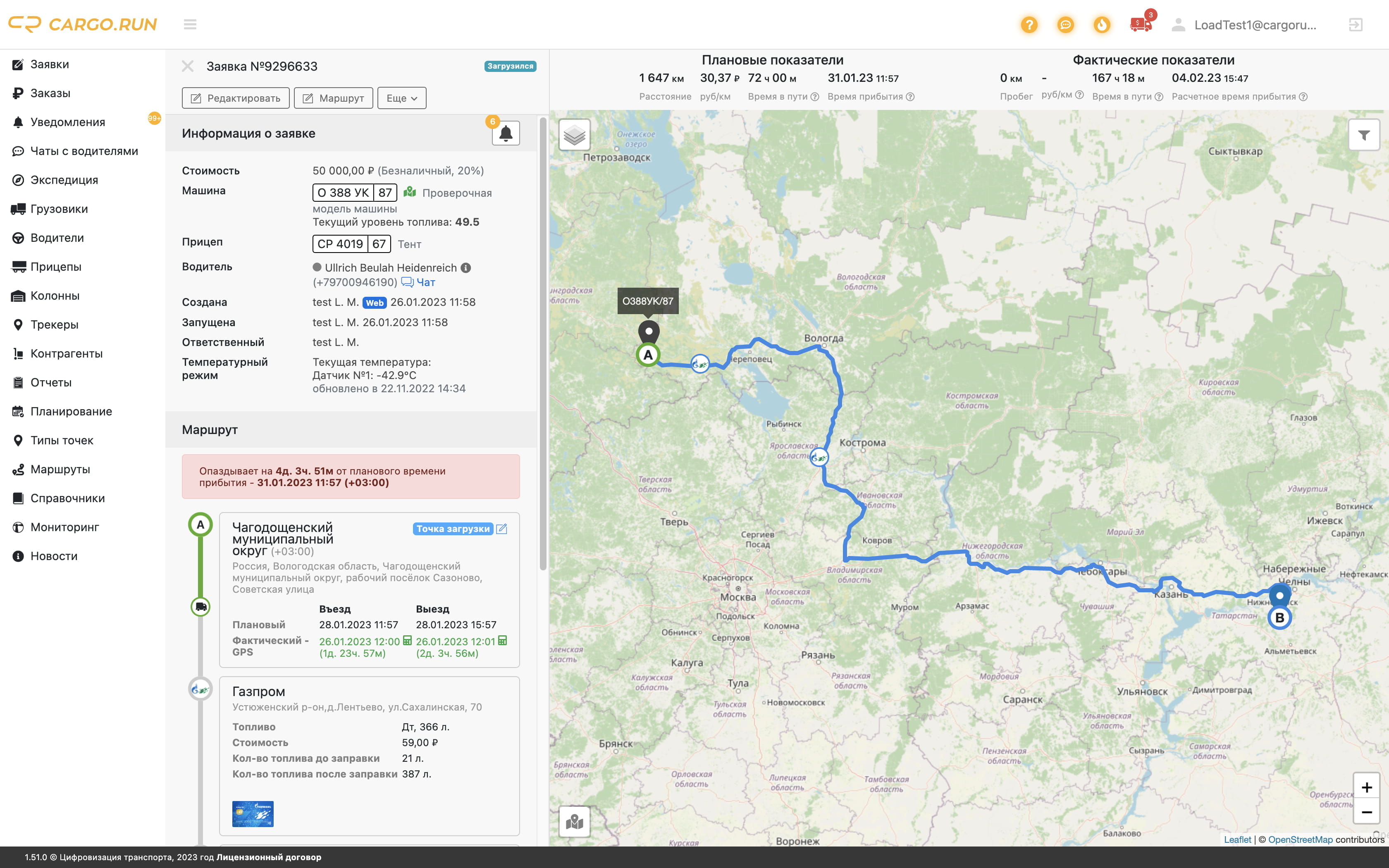Open the map filter funnel button
This screenshot has height=868, width=1389.
click(x=1364, y=135)
